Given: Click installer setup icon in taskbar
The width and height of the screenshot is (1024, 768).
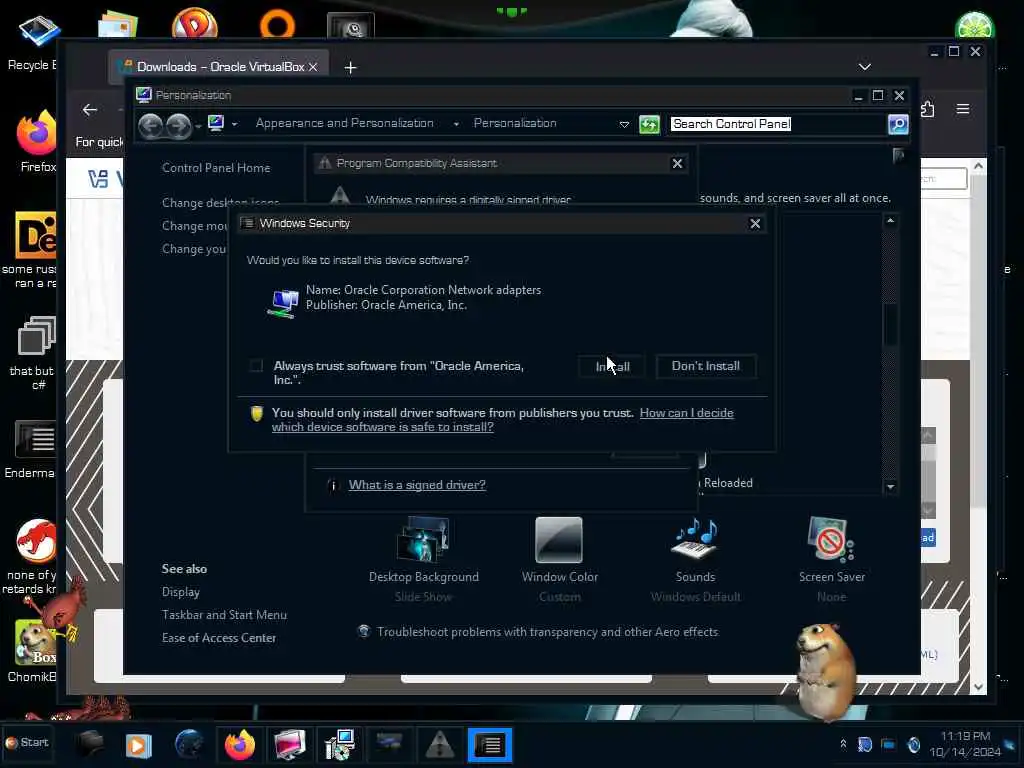Looking at the screenshot, I should click(340, 745).
